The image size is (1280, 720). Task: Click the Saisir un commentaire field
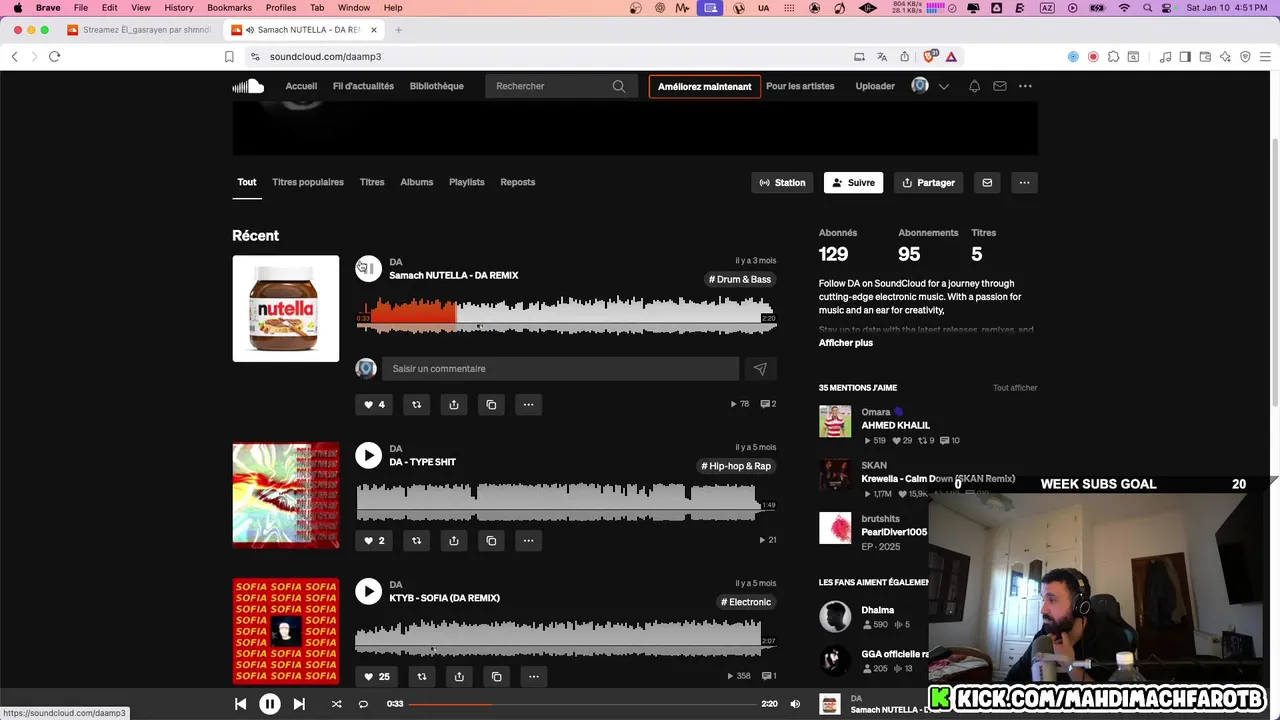pos(561,368)
